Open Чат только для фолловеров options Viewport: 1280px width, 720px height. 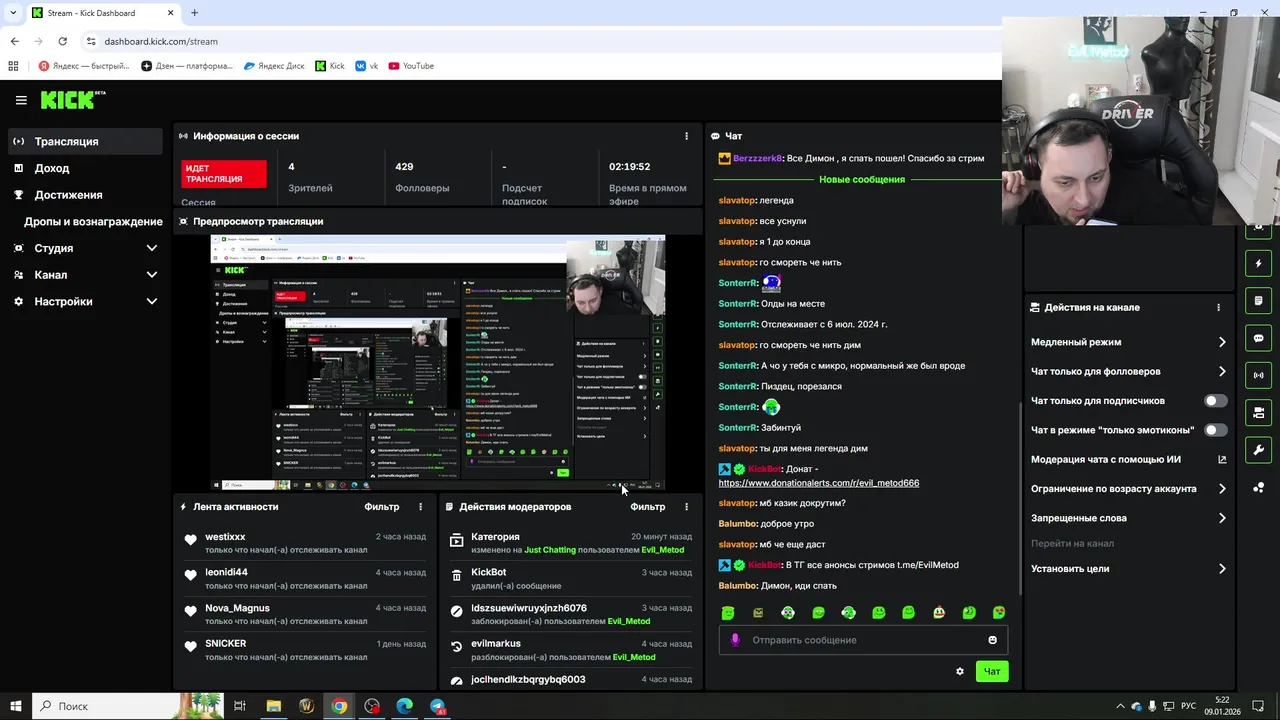point(1128,372)
